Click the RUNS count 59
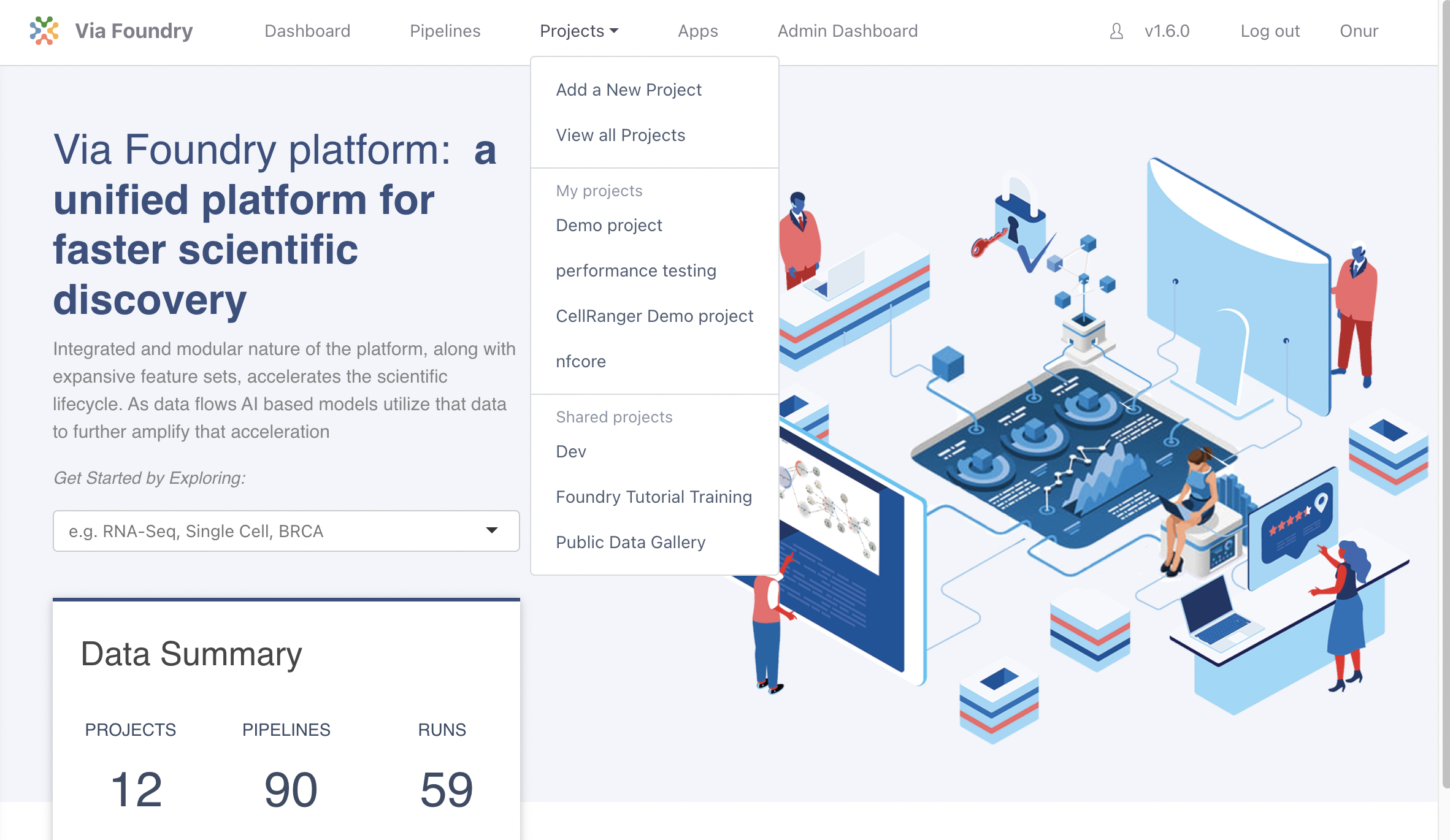The width and height of the screenshot is (1450, 840). pos(447,790)
